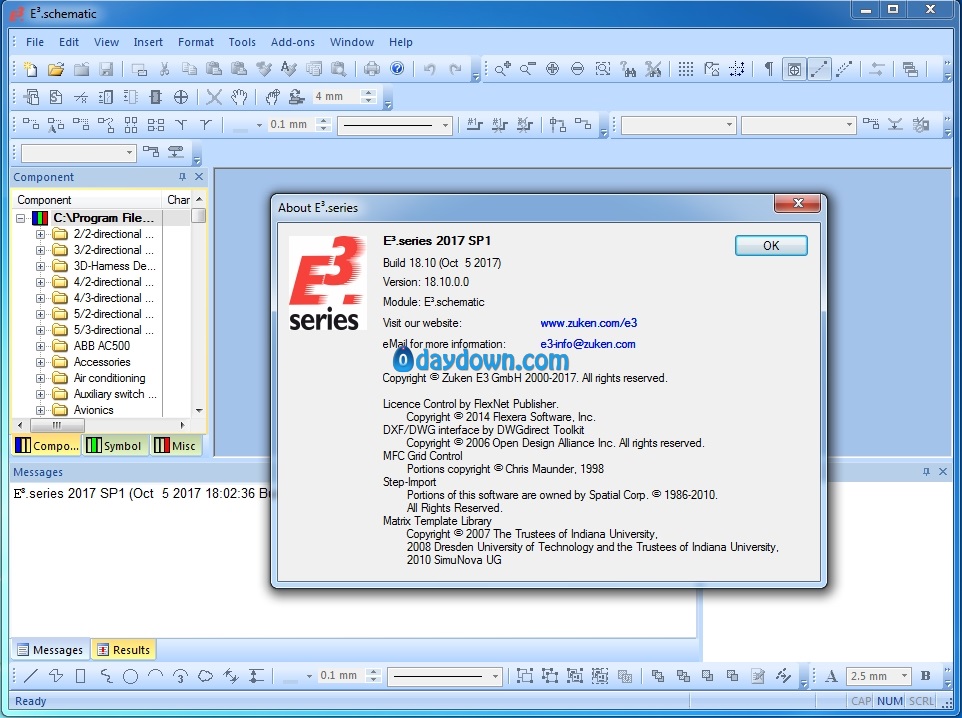Click the magnifier with plus zoom icon
The image size is (962, 718).
coord(502,69)
